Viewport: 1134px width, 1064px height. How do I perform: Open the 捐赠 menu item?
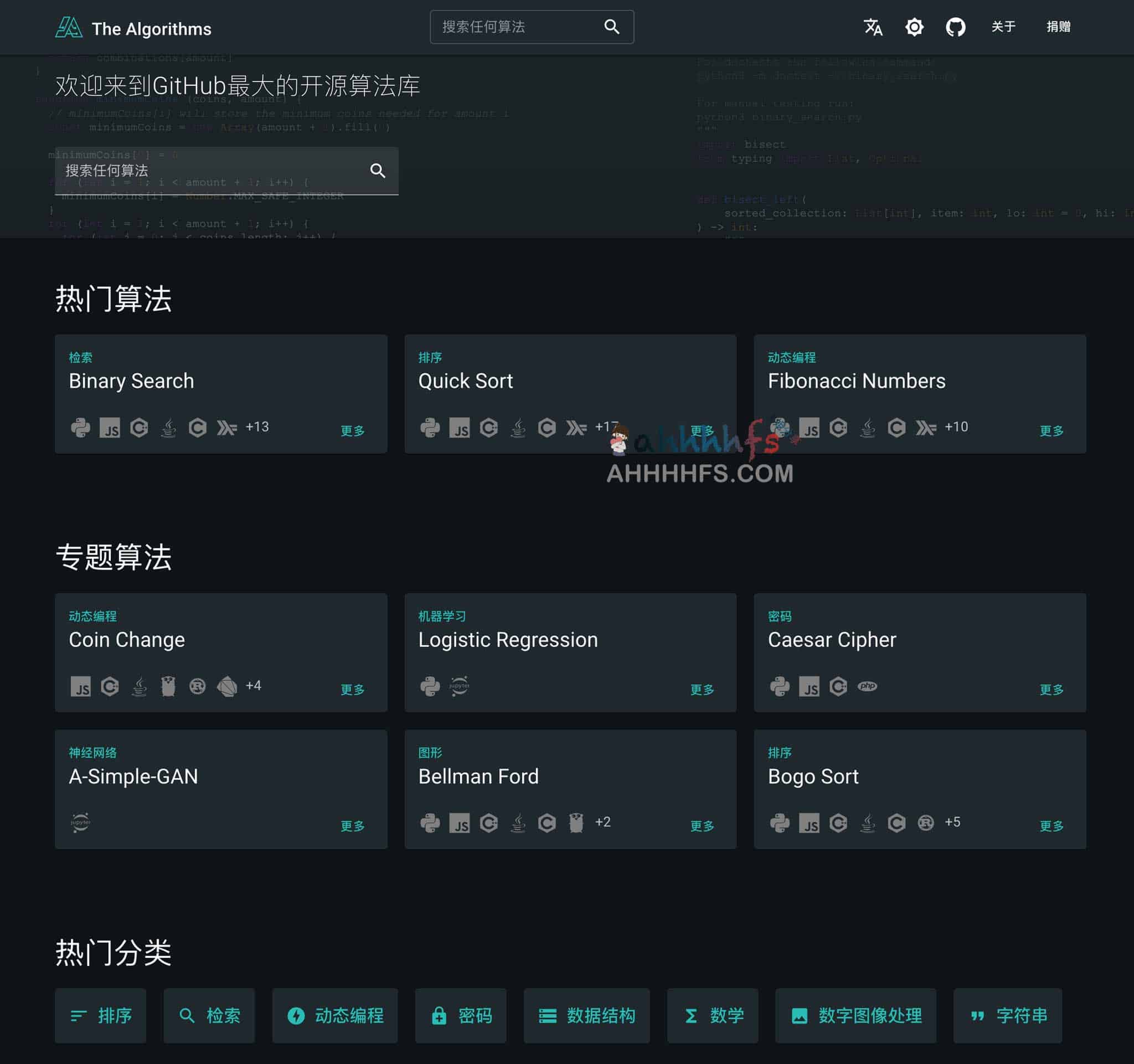click(1058, 27)
